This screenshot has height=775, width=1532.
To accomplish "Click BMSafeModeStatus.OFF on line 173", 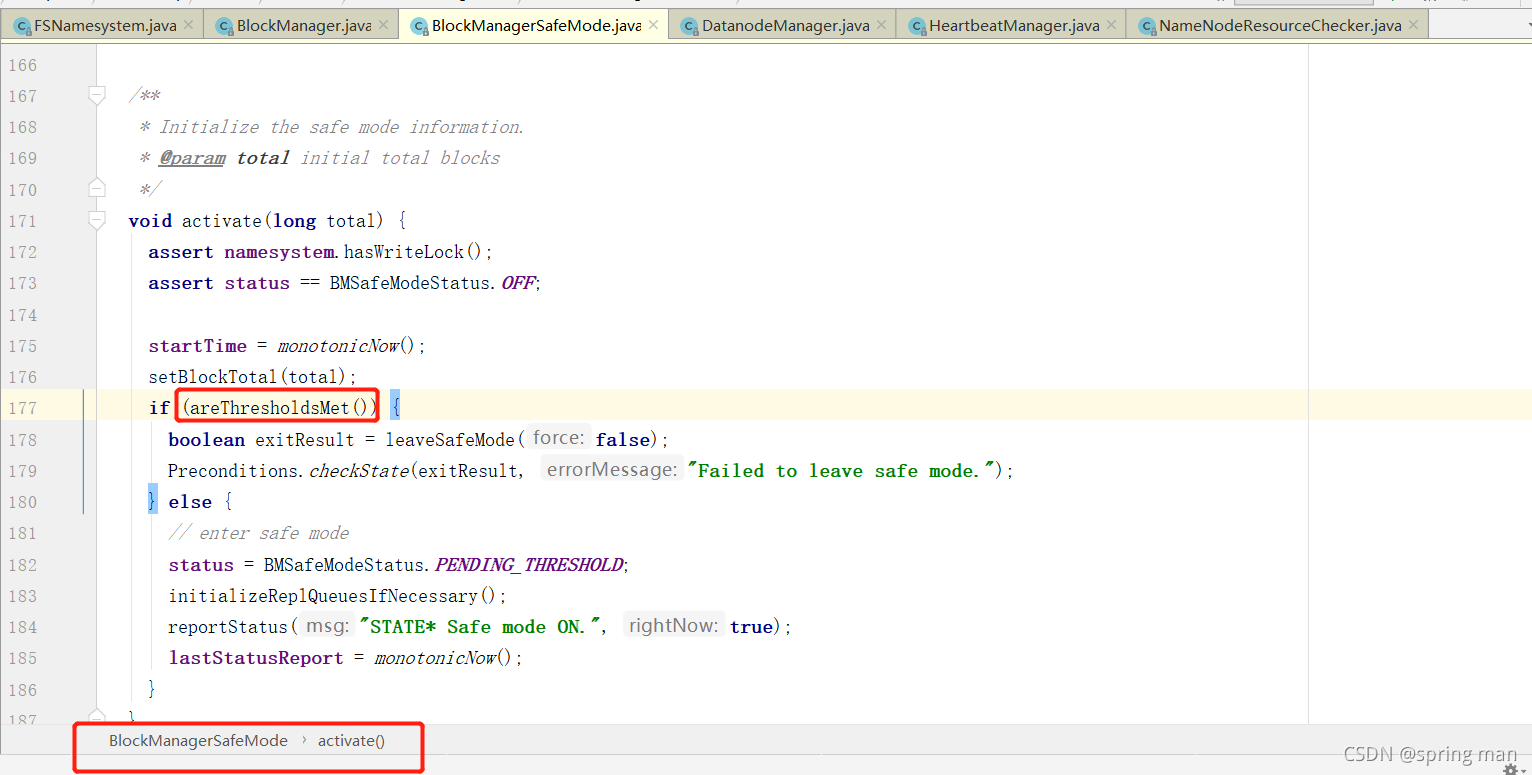I will (x=432, y=283).
